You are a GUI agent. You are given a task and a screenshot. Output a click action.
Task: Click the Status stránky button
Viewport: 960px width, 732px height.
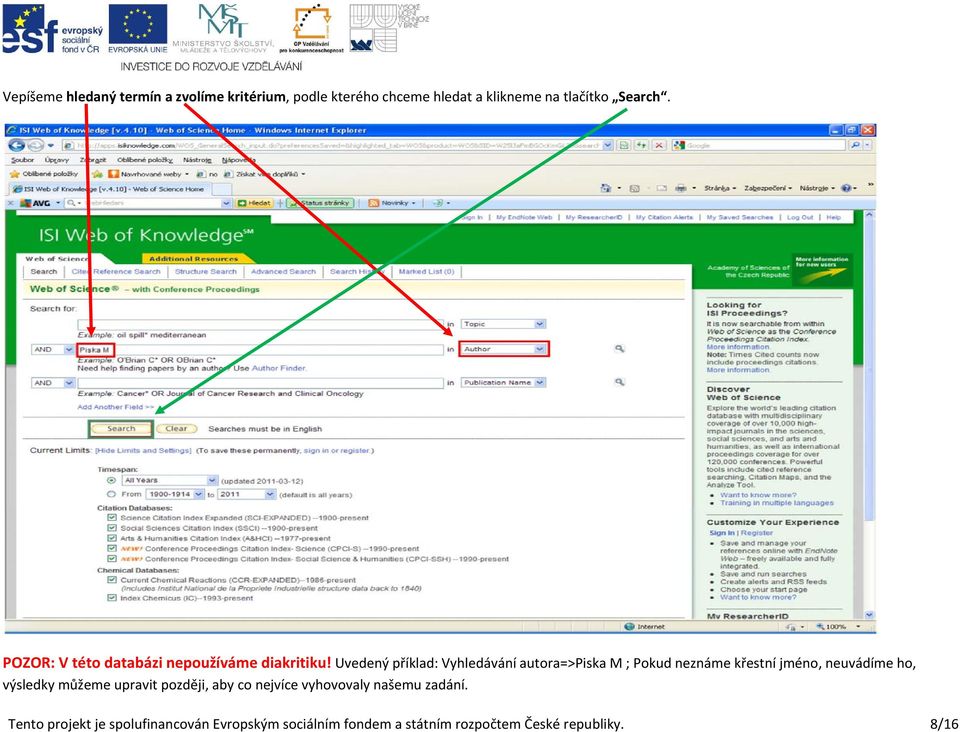tap(320, 203)
